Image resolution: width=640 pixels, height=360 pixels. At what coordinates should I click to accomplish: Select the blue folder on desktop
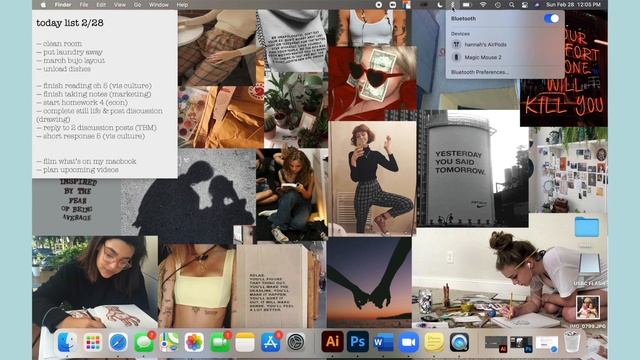click(587, 227)
